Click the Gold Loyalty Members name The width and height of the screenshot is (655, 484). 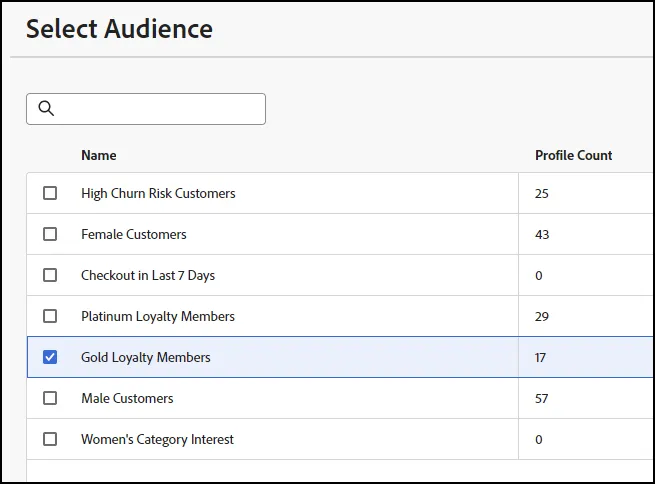(146, 357)
